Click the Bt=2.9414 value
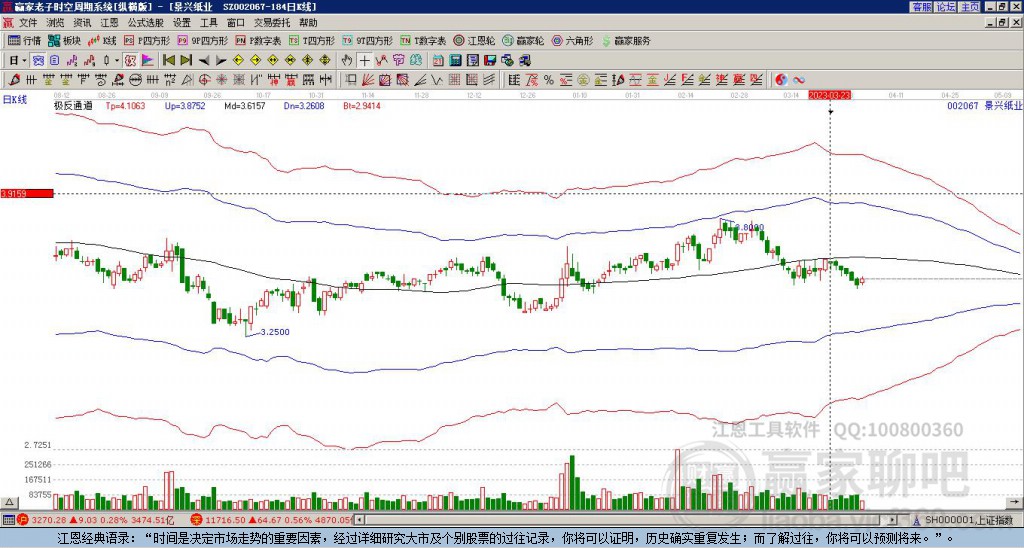This screenshot has width=1024, height=548. click(x=362, y=105)
